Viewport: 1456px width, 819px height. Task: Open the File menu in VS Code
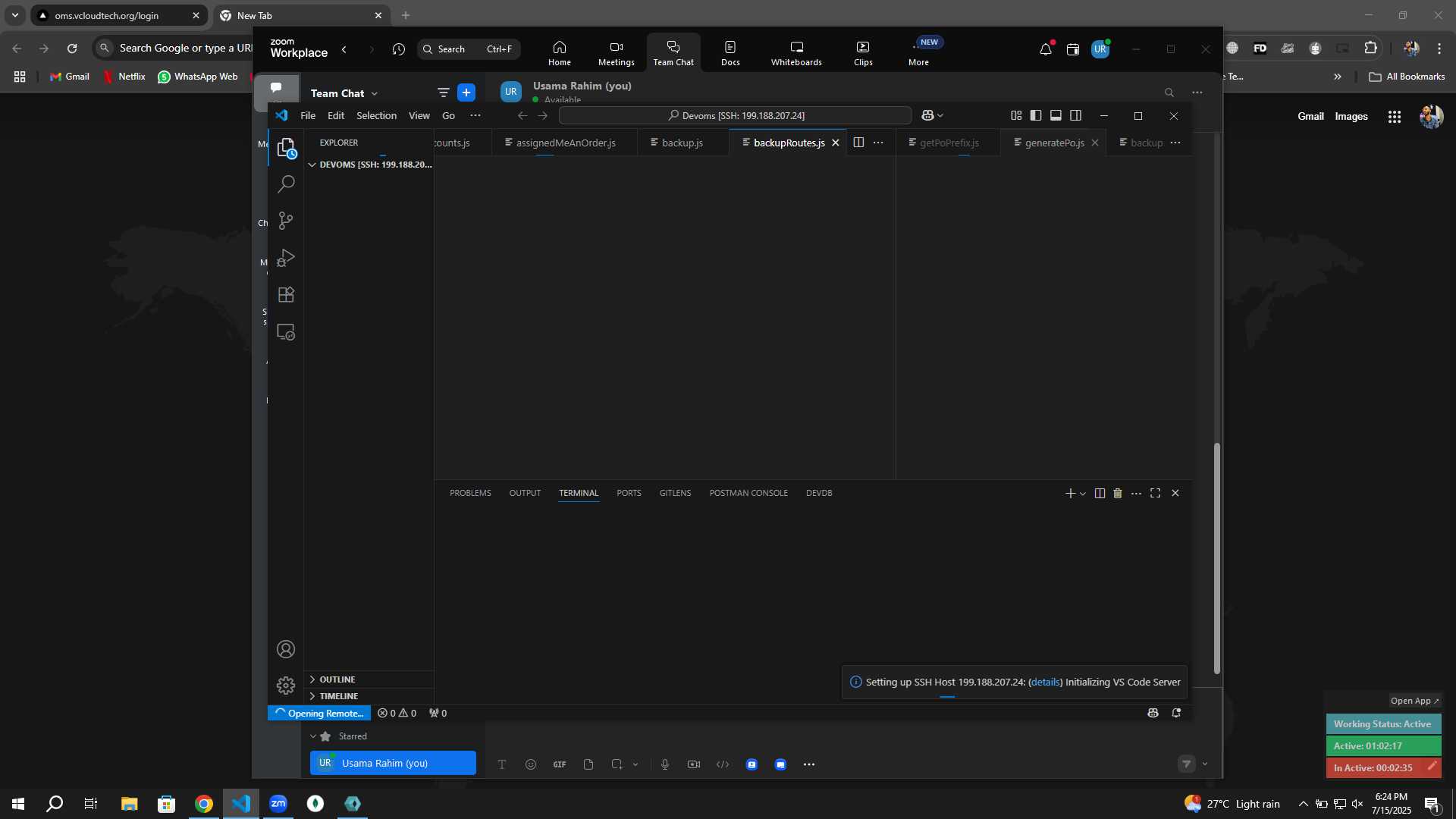(308, 115)
